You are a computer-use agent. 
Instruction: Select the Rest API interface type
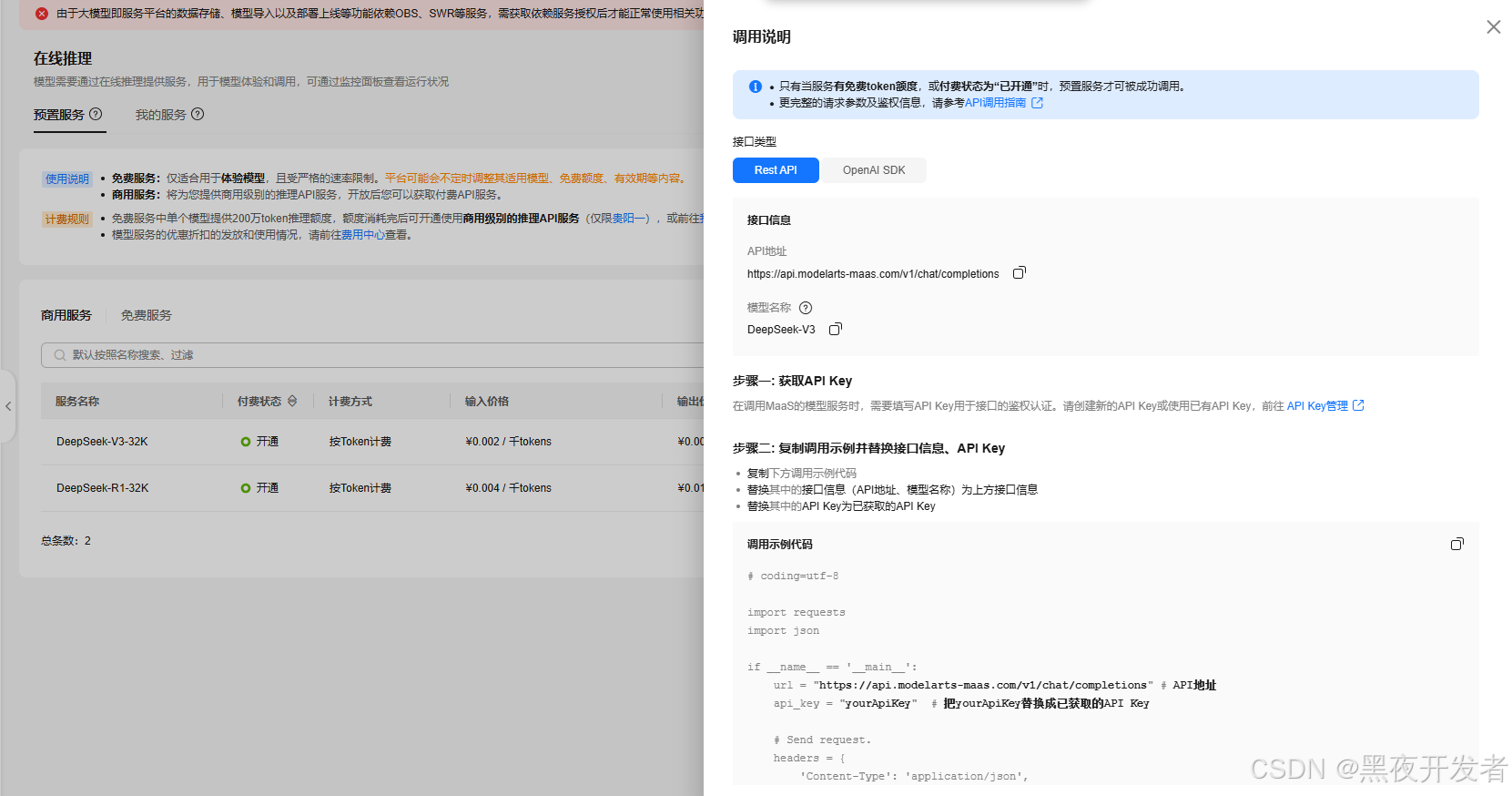[x=776, y=170]
